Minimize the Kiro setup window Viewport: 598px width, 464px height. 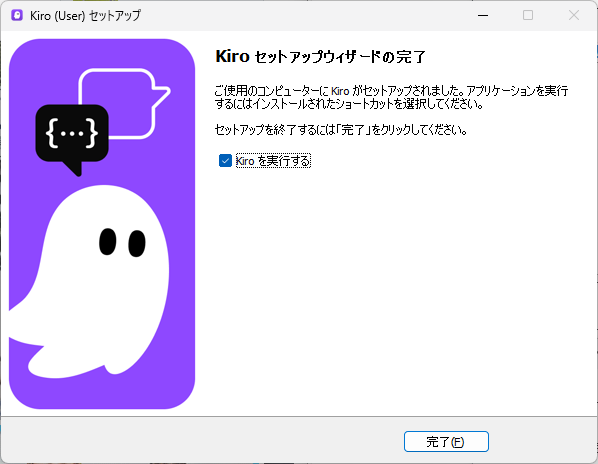click(483, 15)
